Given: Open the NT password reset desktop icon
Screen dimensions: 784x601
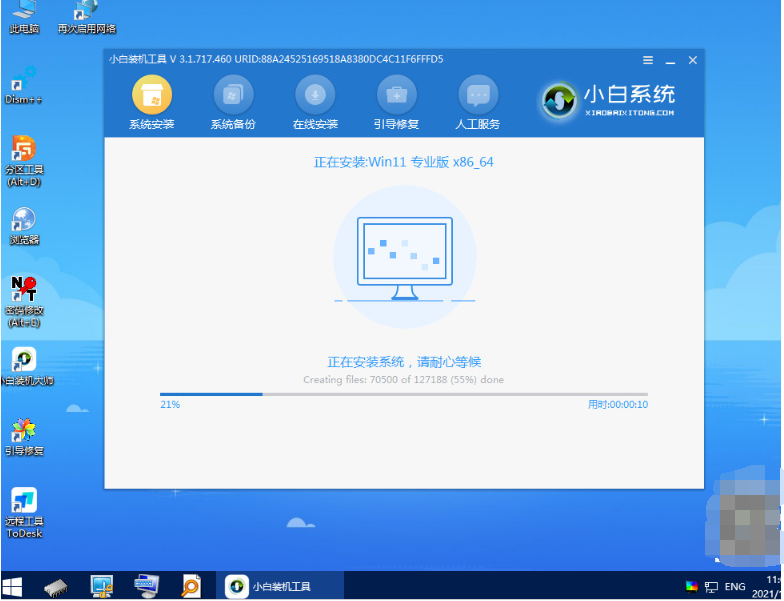Looking at the screenshot, I should pyautogui.click(x=23, y=298).
